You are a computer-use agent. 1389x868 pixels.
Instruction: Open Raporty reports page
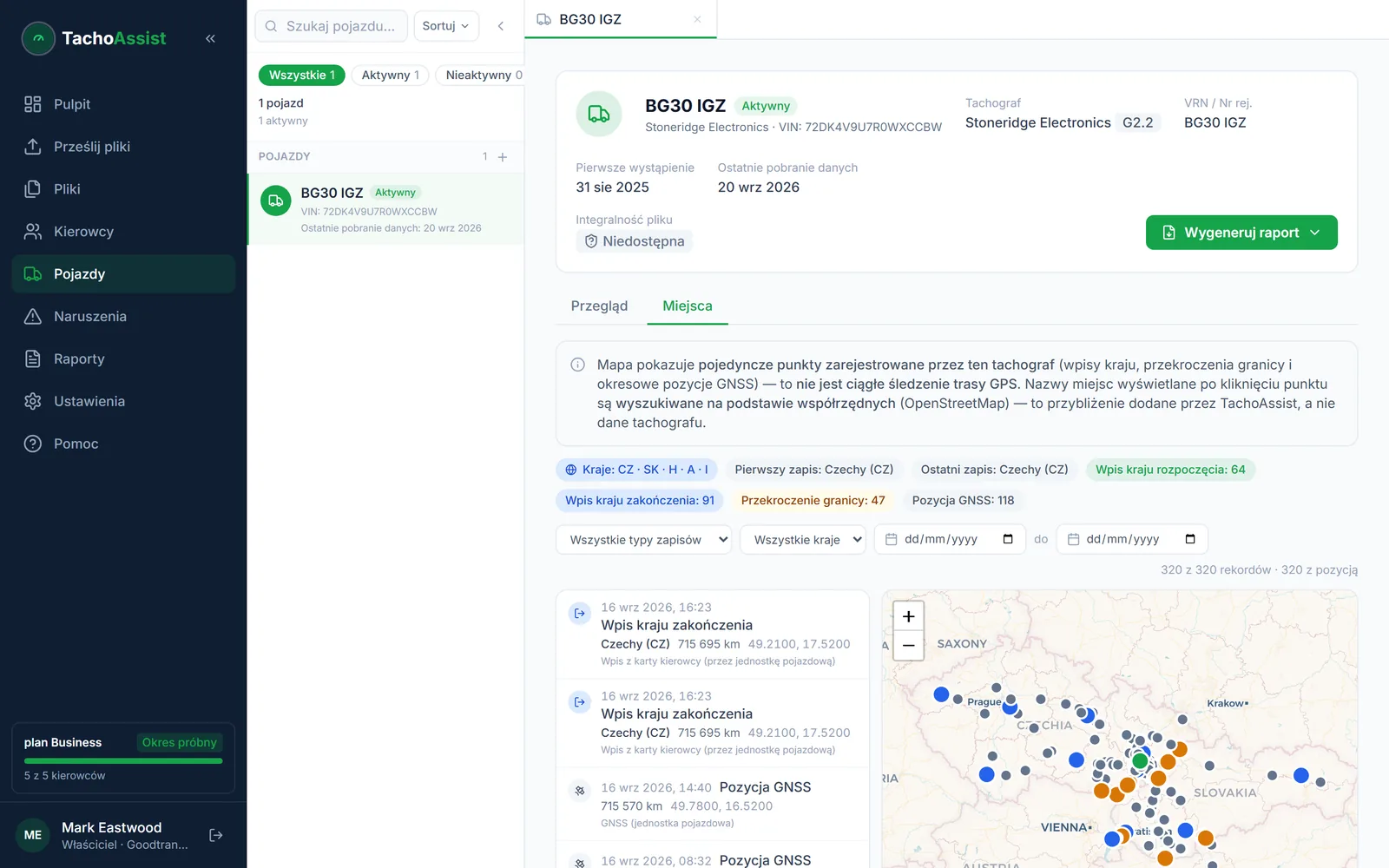pyautogui.click(x=123, y=359)
